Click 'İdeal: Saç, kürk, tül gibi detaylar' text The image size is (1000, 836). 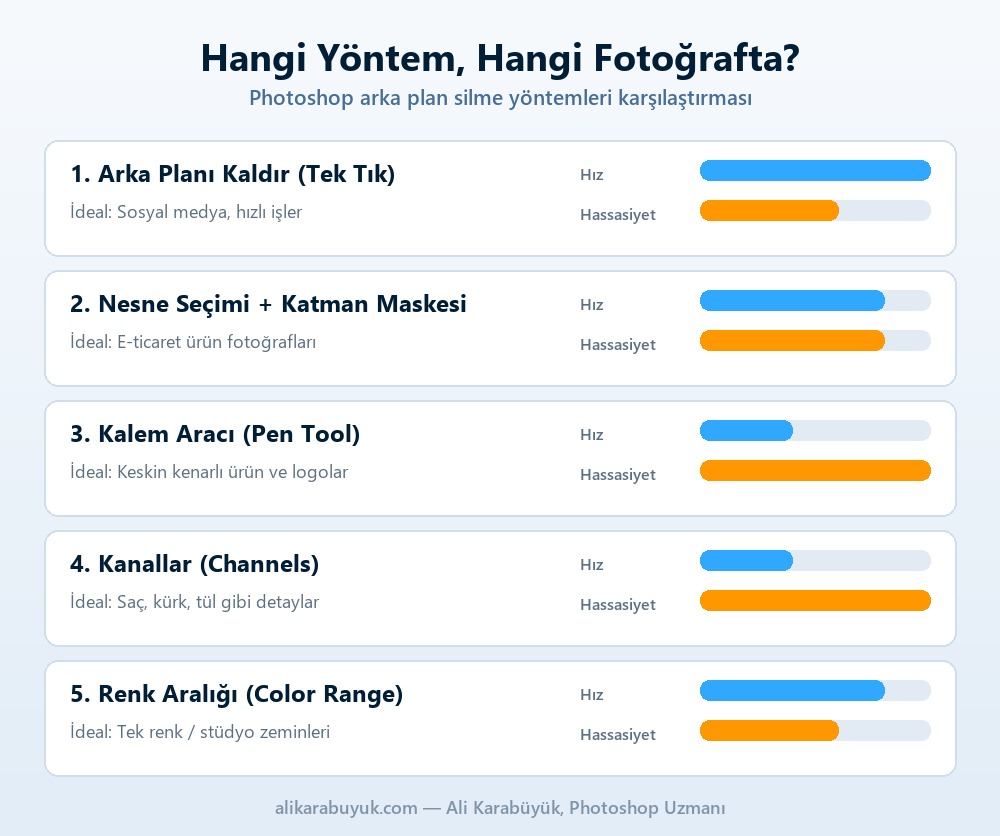pos(195,602)
